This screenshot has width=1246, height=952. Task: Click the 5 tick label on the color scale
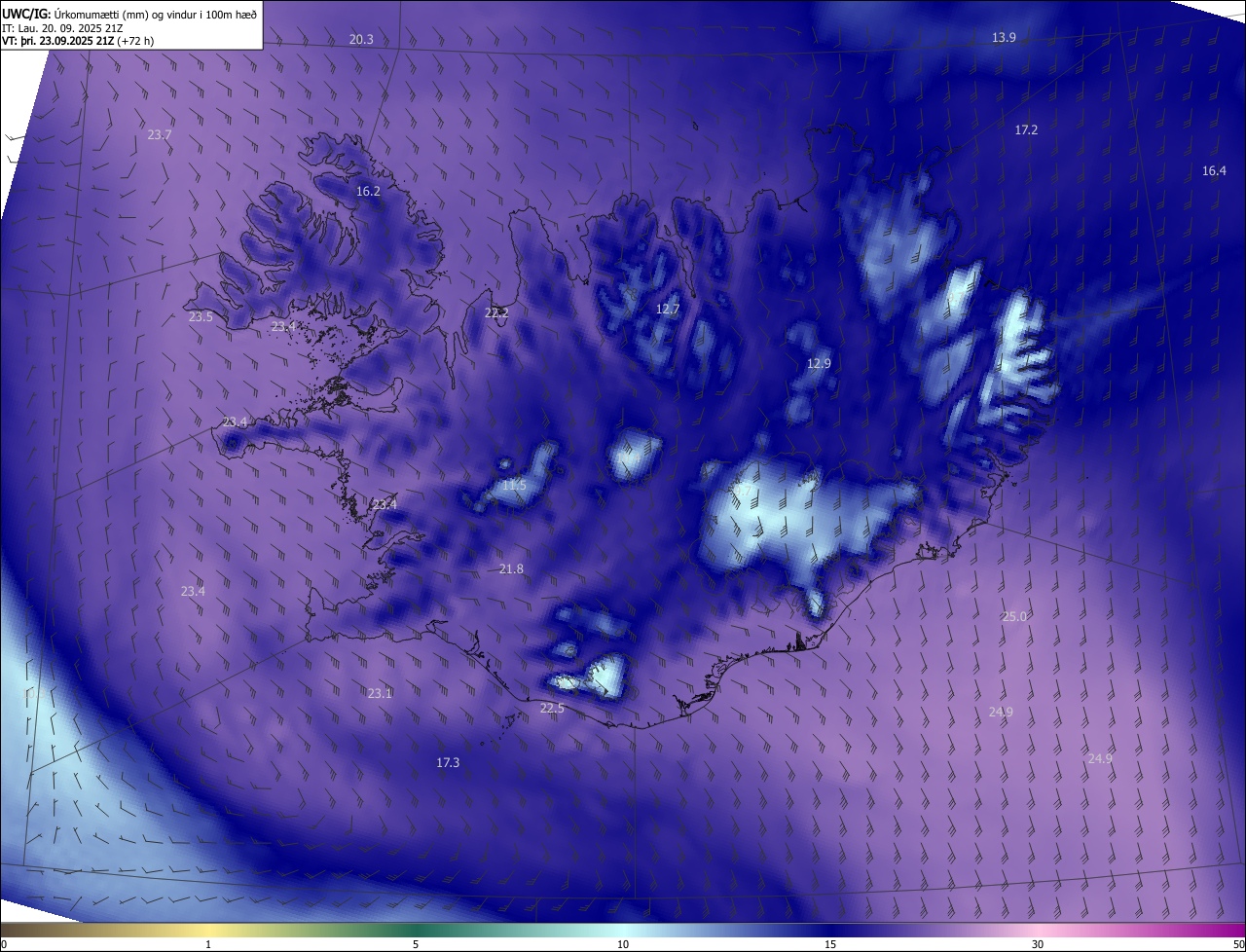coord(416,945)
